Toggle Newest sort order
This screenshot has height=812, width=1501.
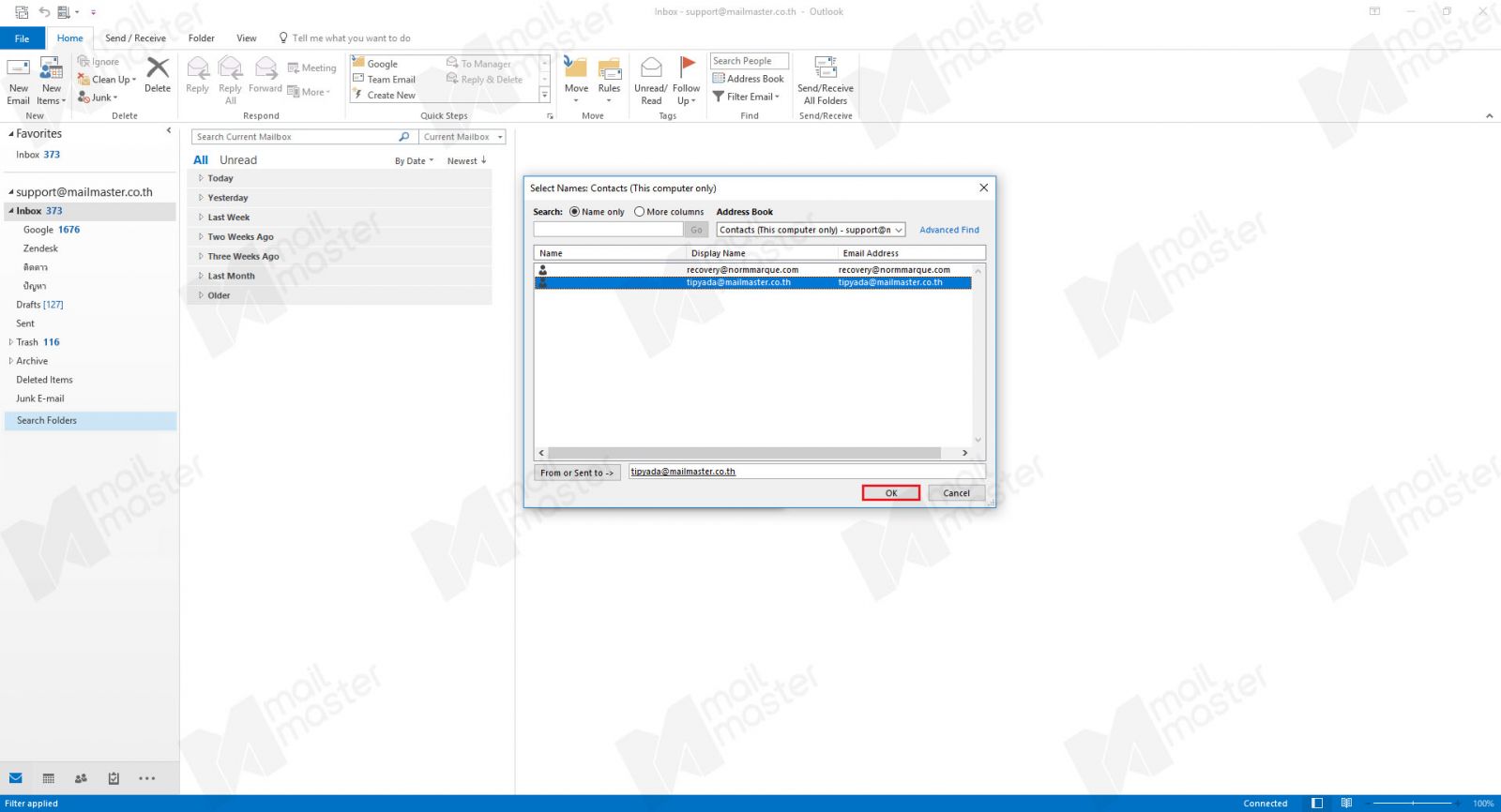(466, 161)
